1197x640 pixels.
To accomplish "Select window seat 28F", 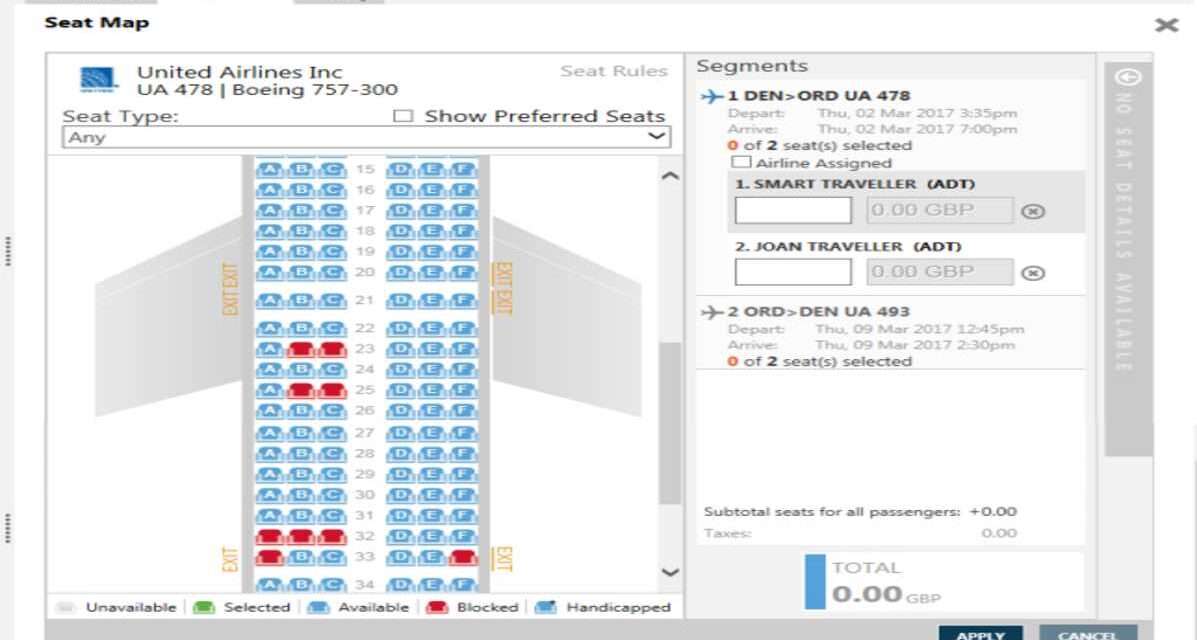I will (x=462, y=453).
